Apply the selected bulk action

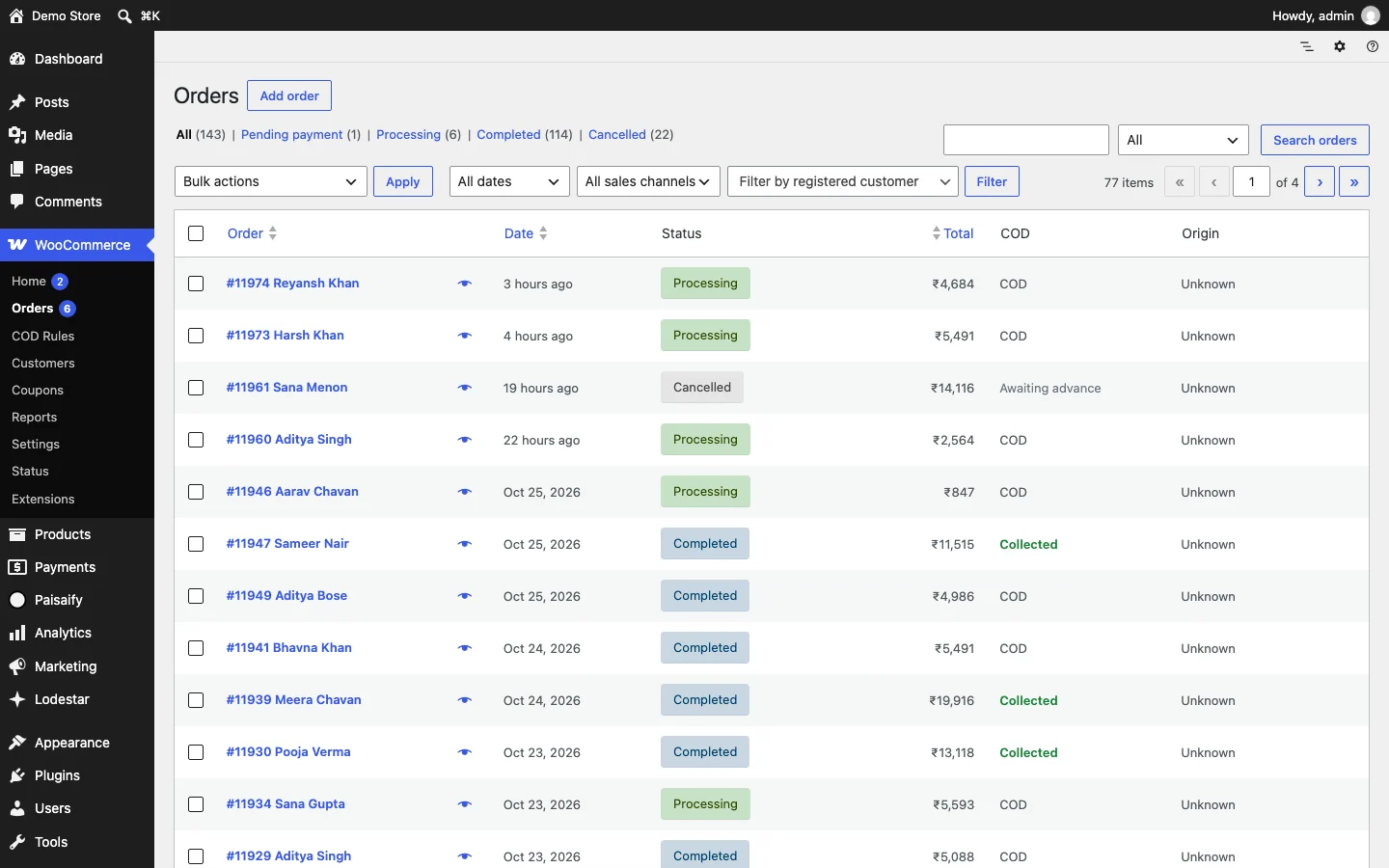click(403, 181)
